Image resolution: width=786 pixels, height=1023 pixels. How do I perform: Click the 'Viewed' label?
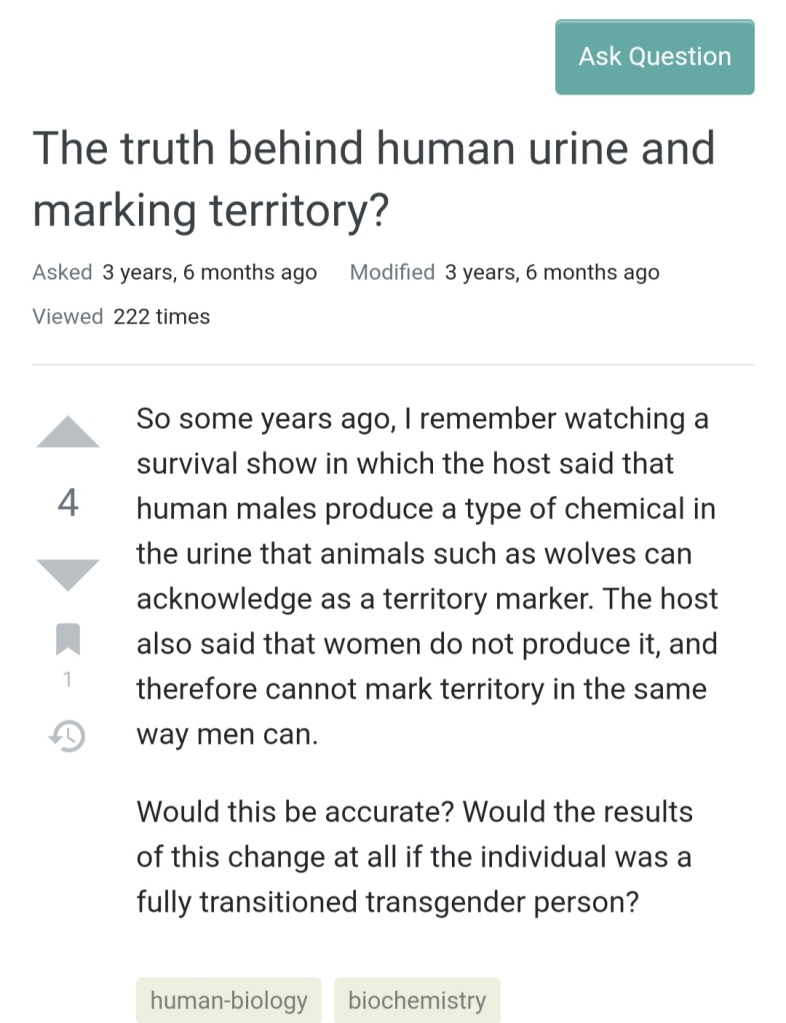click(68, 316)
